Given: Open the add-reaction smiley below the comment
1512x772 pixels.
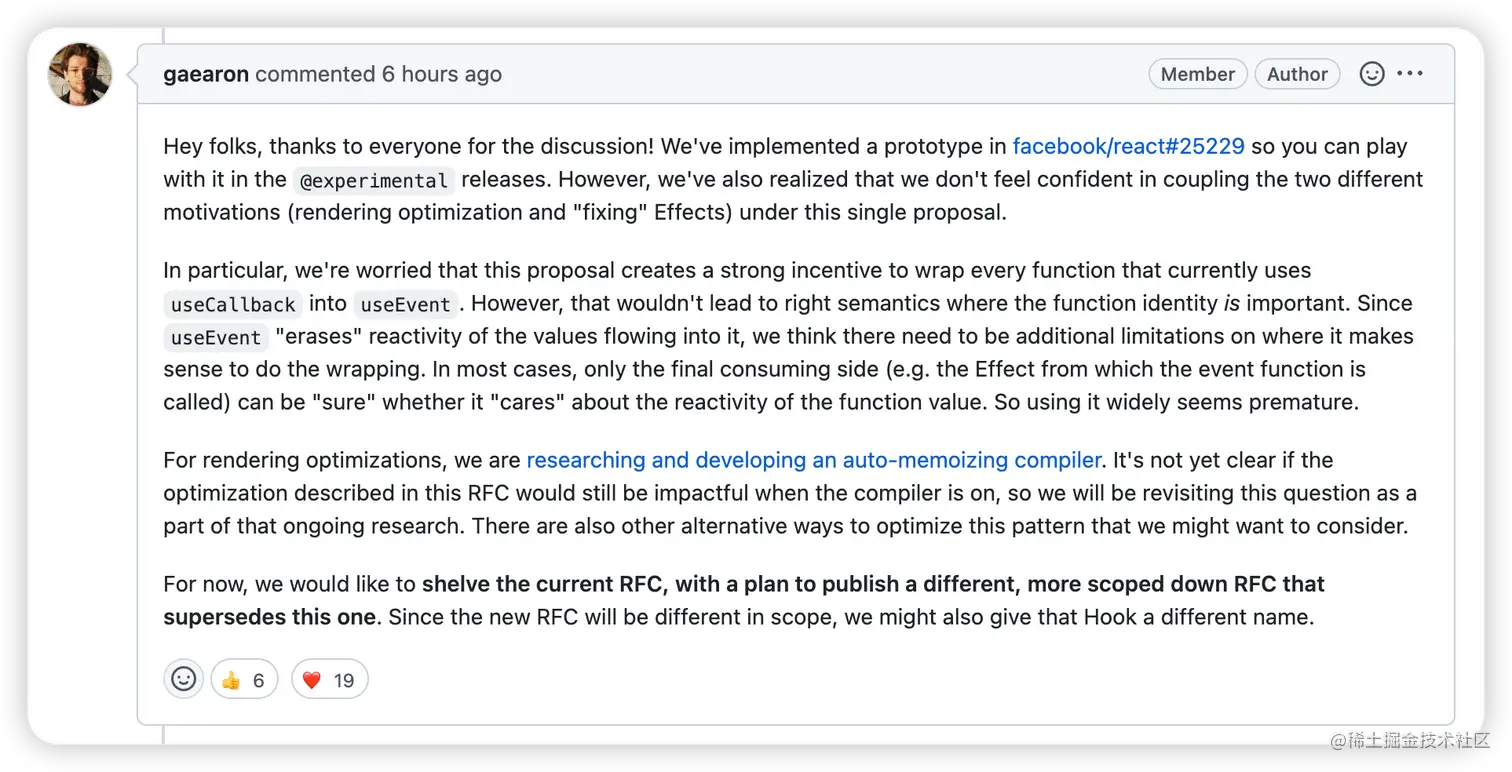Looking at the screenshot, I should (183, 678).
